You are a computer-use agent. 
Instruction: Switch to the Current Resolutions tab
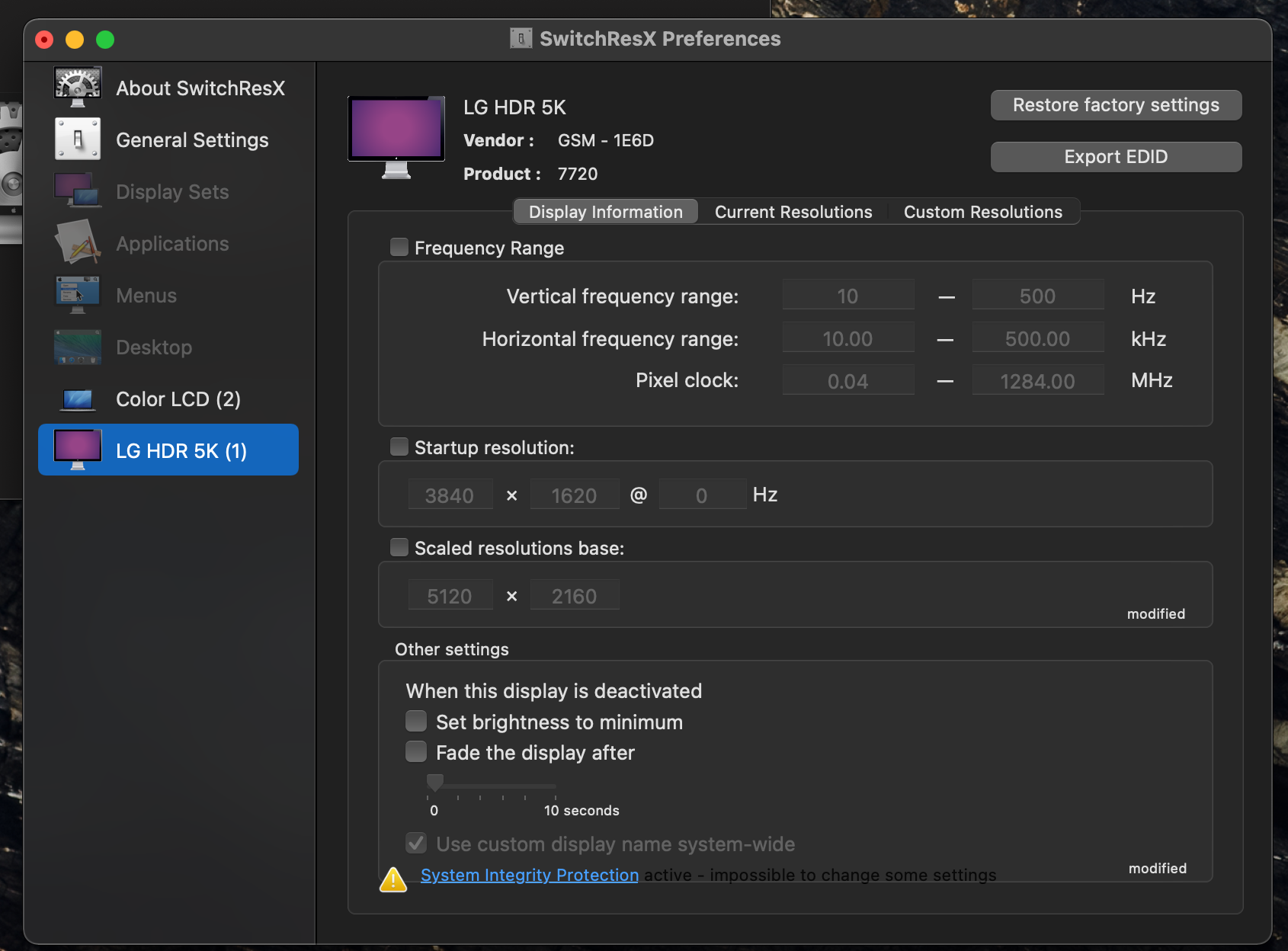[x=793, y=212]
